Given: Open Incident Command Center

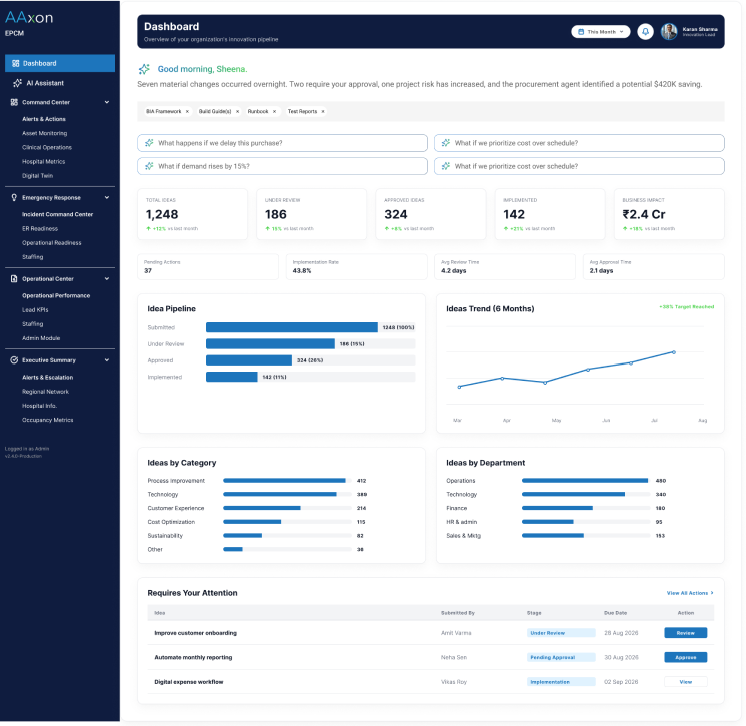Looking at the screenshot, I should (58, 215).
